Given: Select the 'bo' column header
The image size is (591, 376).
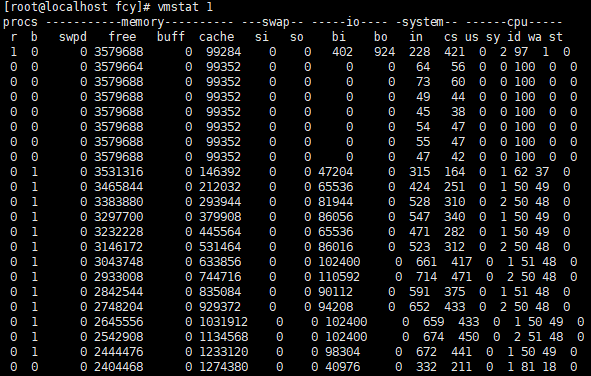Looking at the screenshot, I should tap(380, 37).
